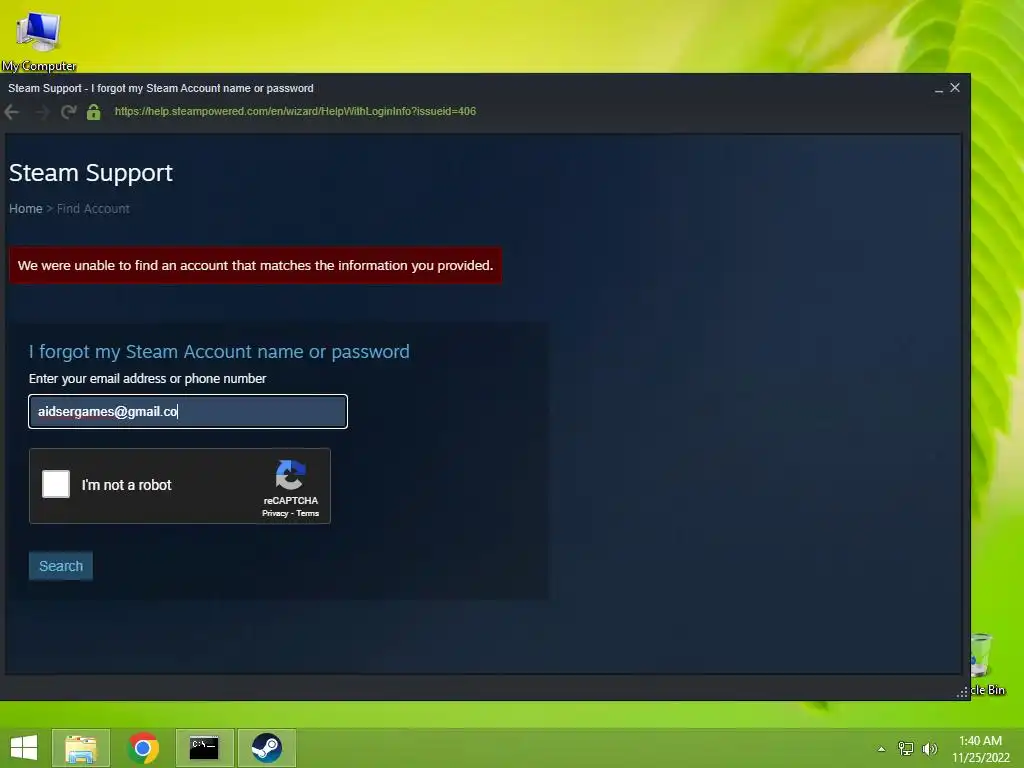Check the I'm not a robot box
Image resolution: width=1024 pixels, height=768 pixels.
pyautogui.click(x=56, y=484)
